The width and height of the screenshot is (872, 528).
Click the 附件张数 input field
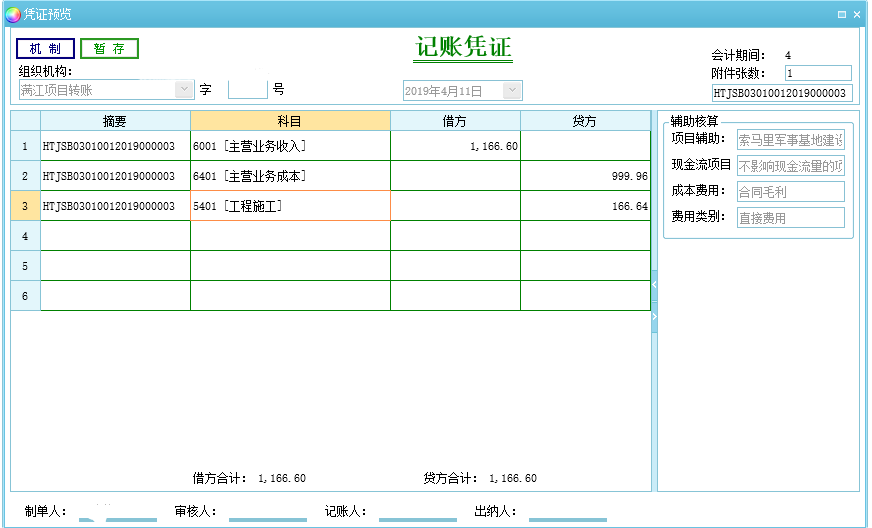click(x=817, y=73)
